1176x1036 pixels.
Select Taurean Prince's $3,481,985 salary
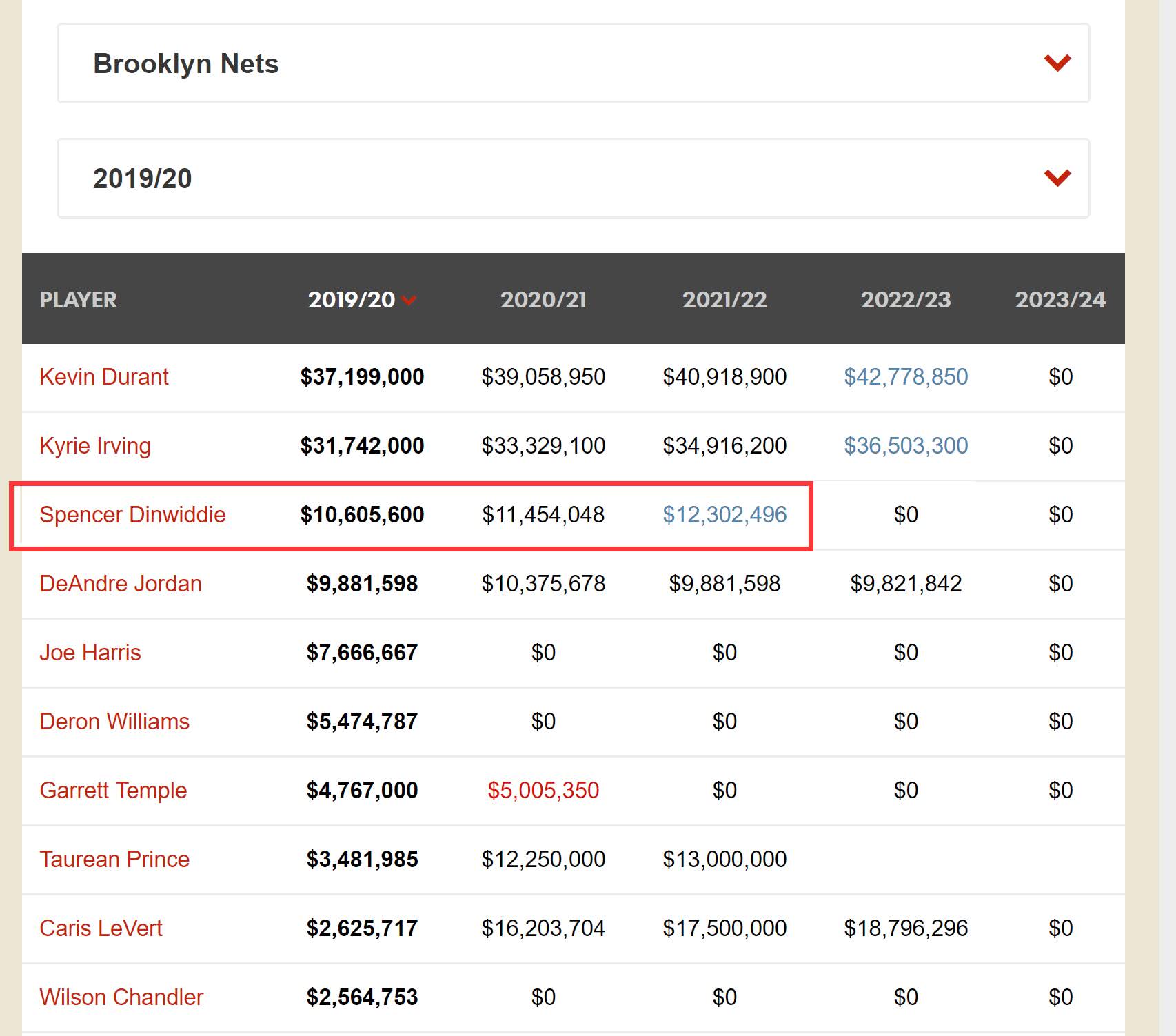tap(362, 860)
